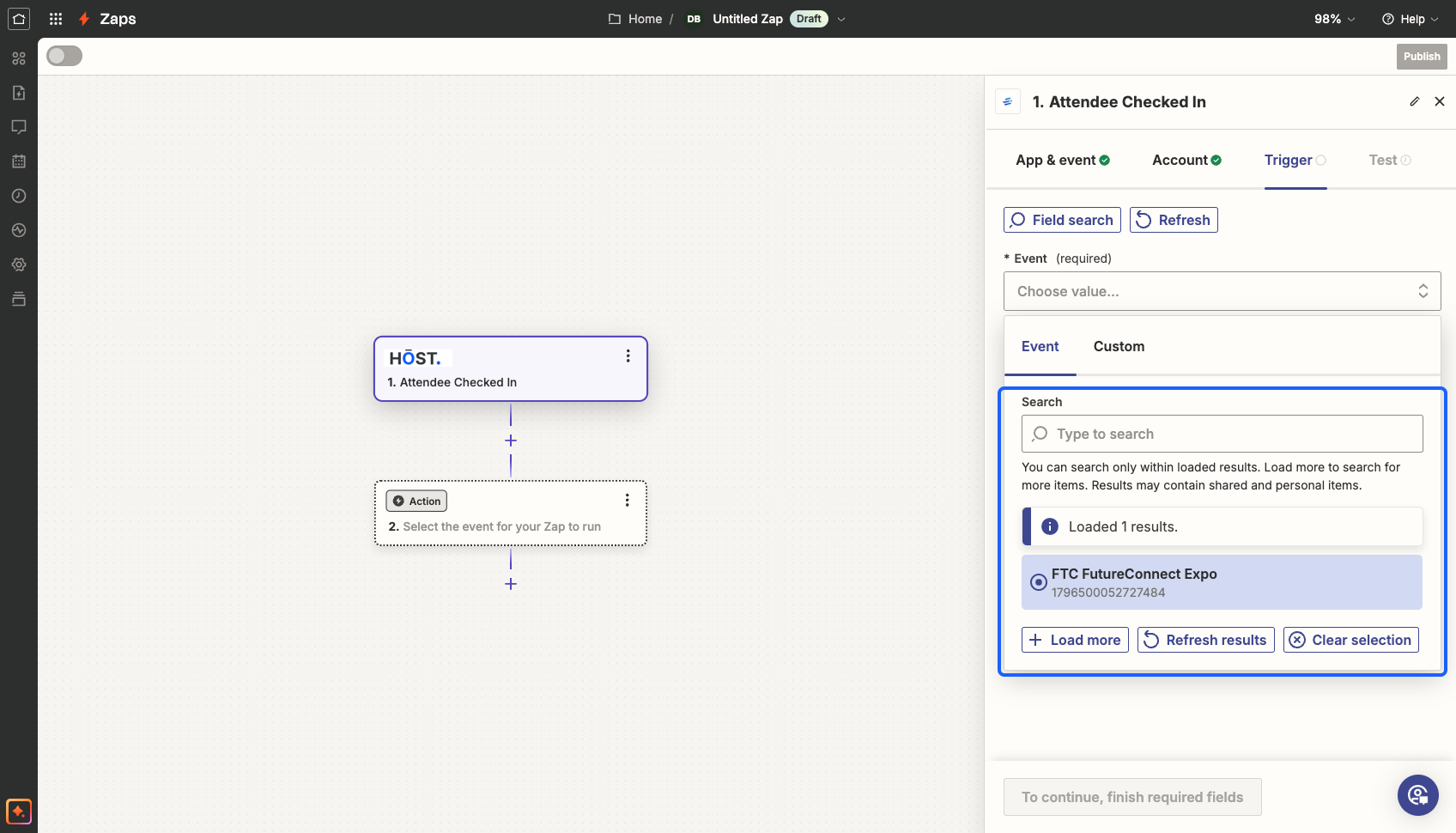Open the Help dropdown menu

(x=1410, y=19)
